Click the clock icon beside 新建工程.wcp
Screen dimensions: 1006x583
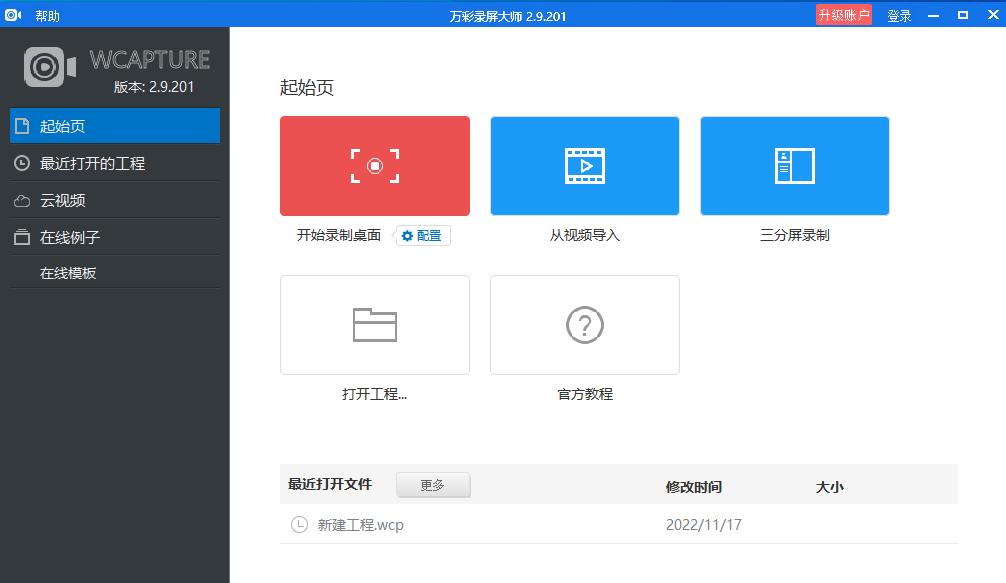tap(299, 524)
